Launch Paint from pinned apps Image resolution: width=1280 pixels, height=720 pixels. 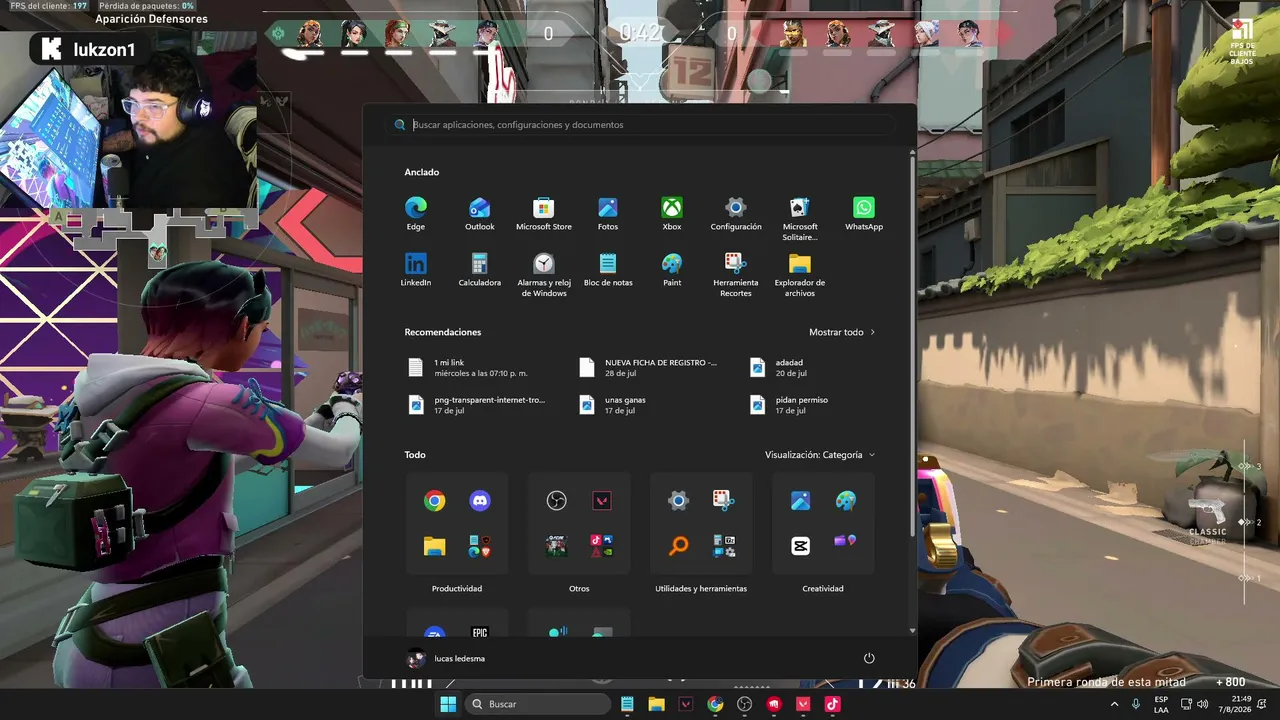pos(672,269)
